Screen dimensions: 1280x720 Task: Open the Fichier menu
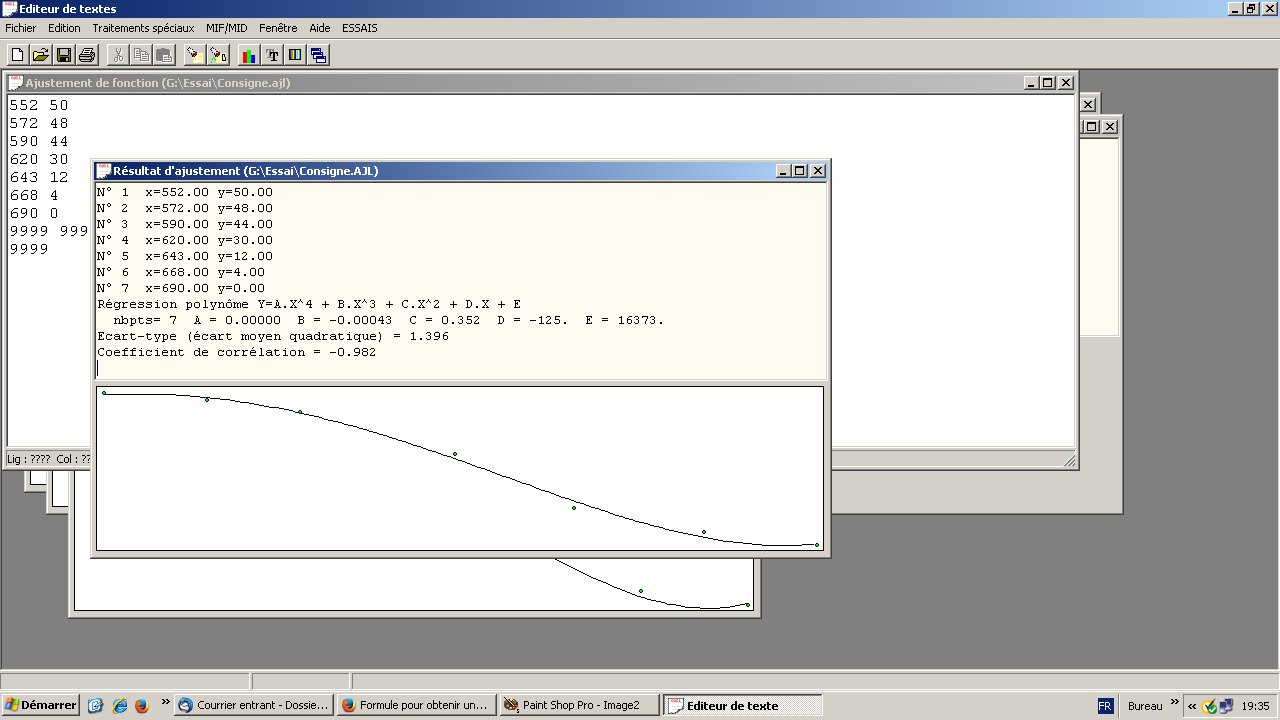tap(21, 28)
